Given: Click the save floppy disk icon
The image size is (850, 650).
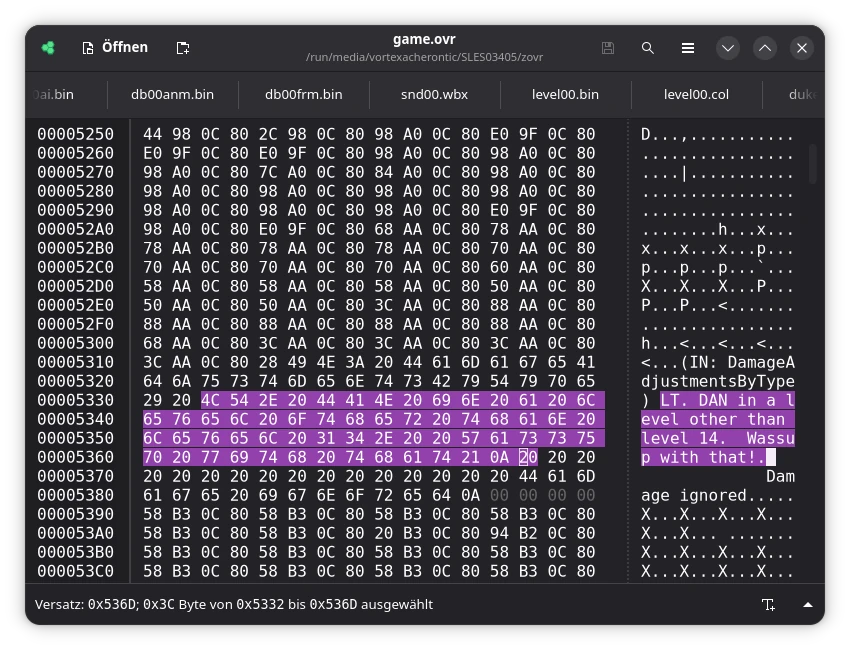Looking at the screenshot, I should 608,48.
